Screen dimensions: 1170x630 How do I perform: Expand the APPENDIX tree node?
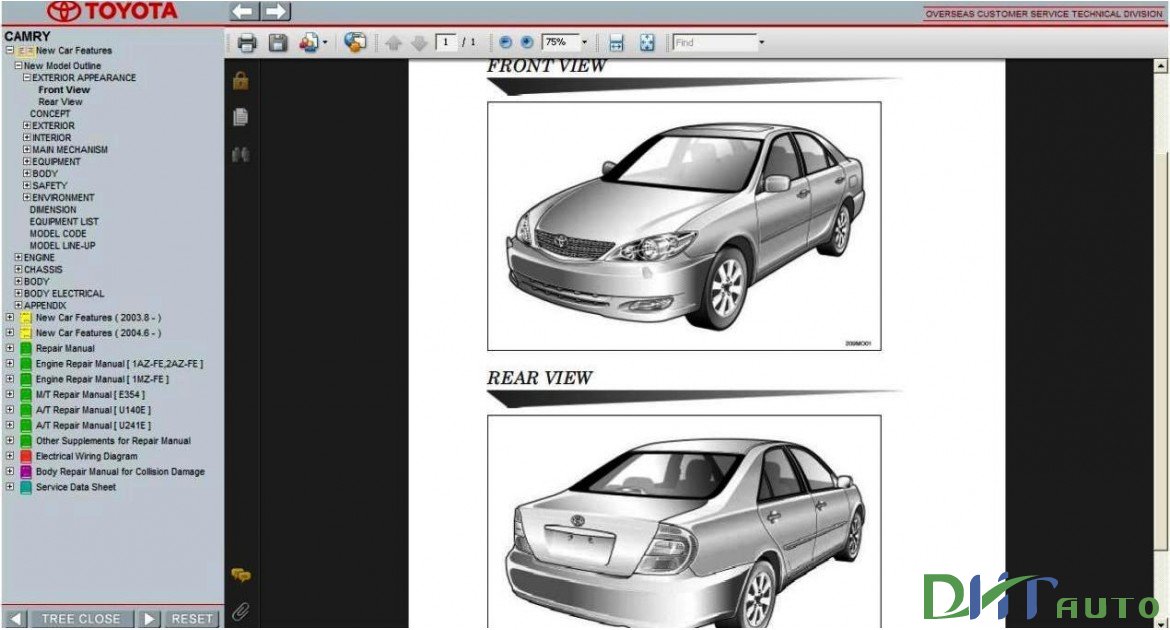(19, 305)
